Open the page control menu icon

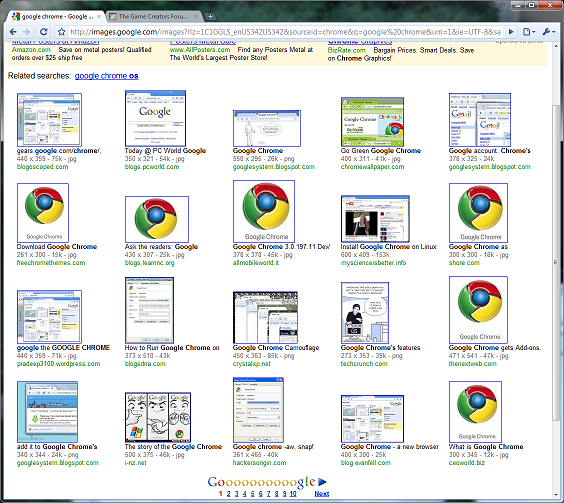(x=529, y=32)
